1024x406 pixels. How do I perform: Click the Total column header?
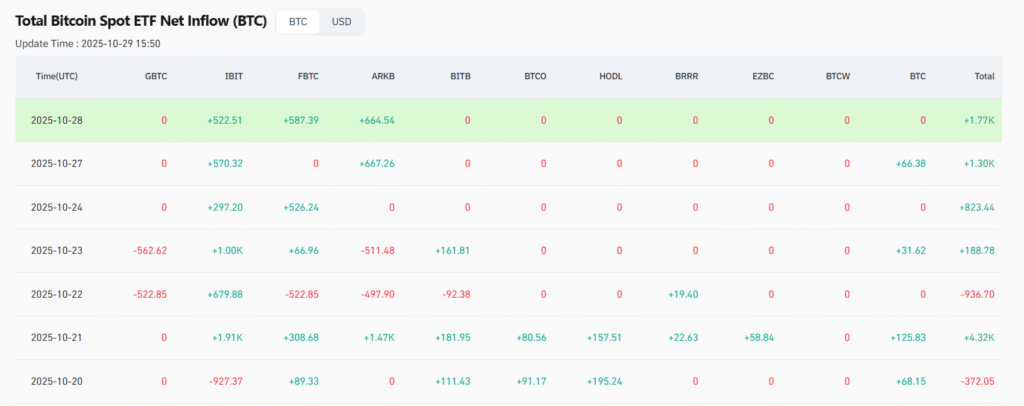coord(983,76)
